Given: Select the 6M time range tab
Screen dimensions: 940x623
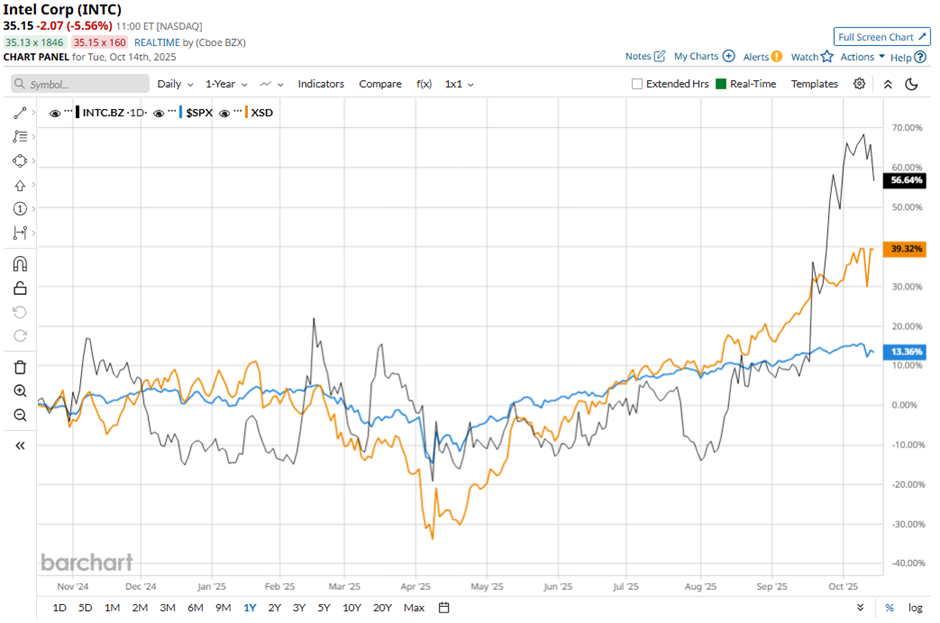Looking at the screenshot, I should click(195, 607).
